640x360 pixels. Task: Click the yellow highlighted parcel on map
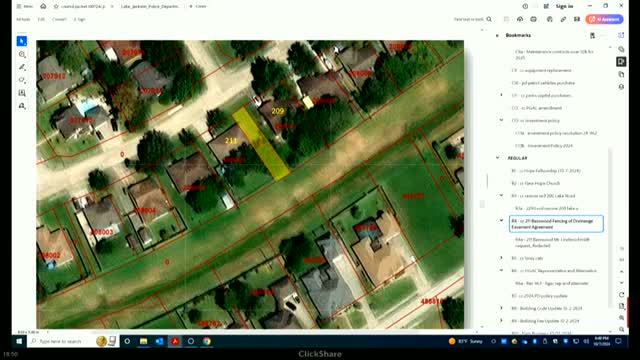(x=261, y=144)
